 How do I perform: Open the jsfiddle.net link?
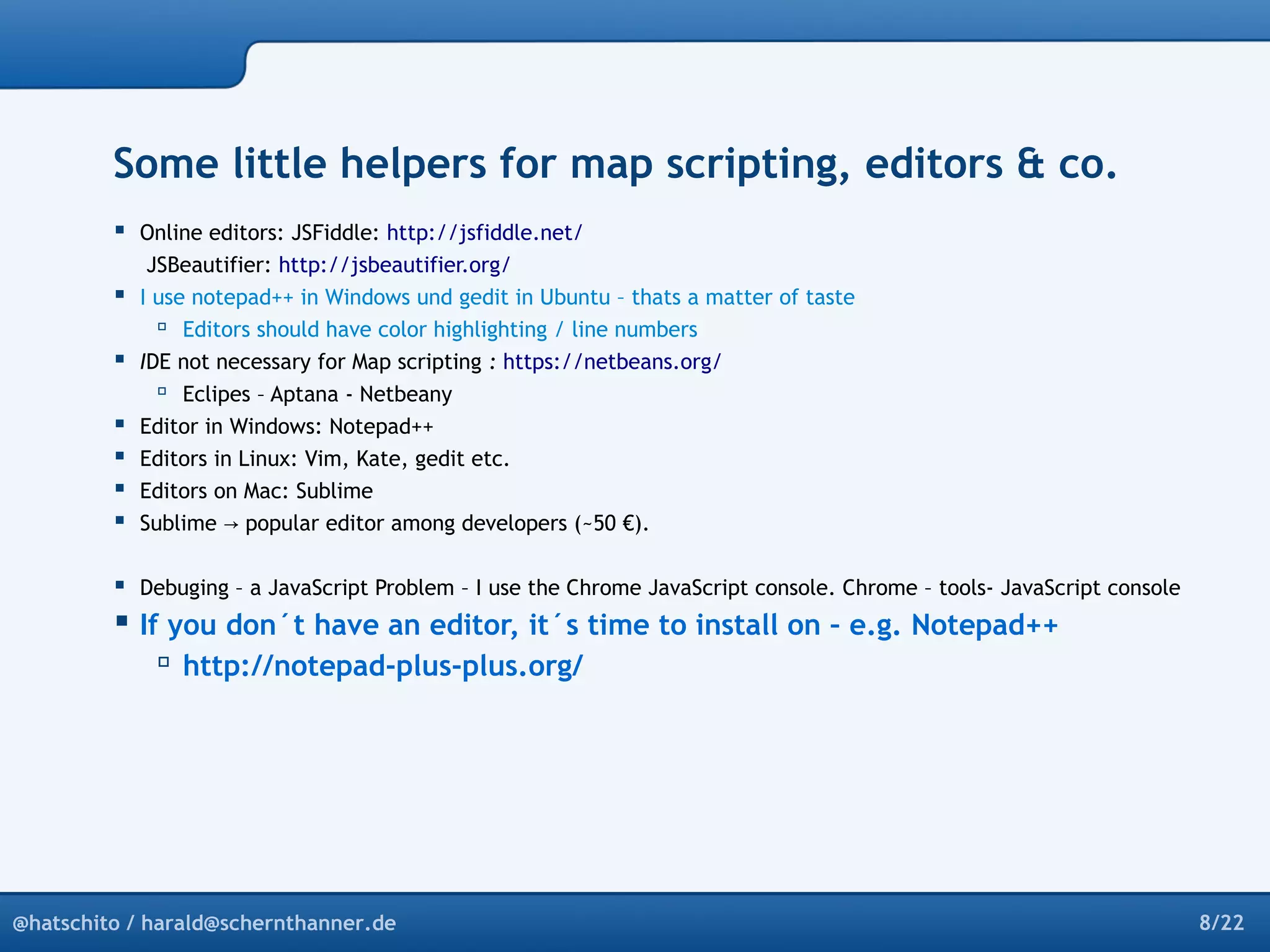484,233
